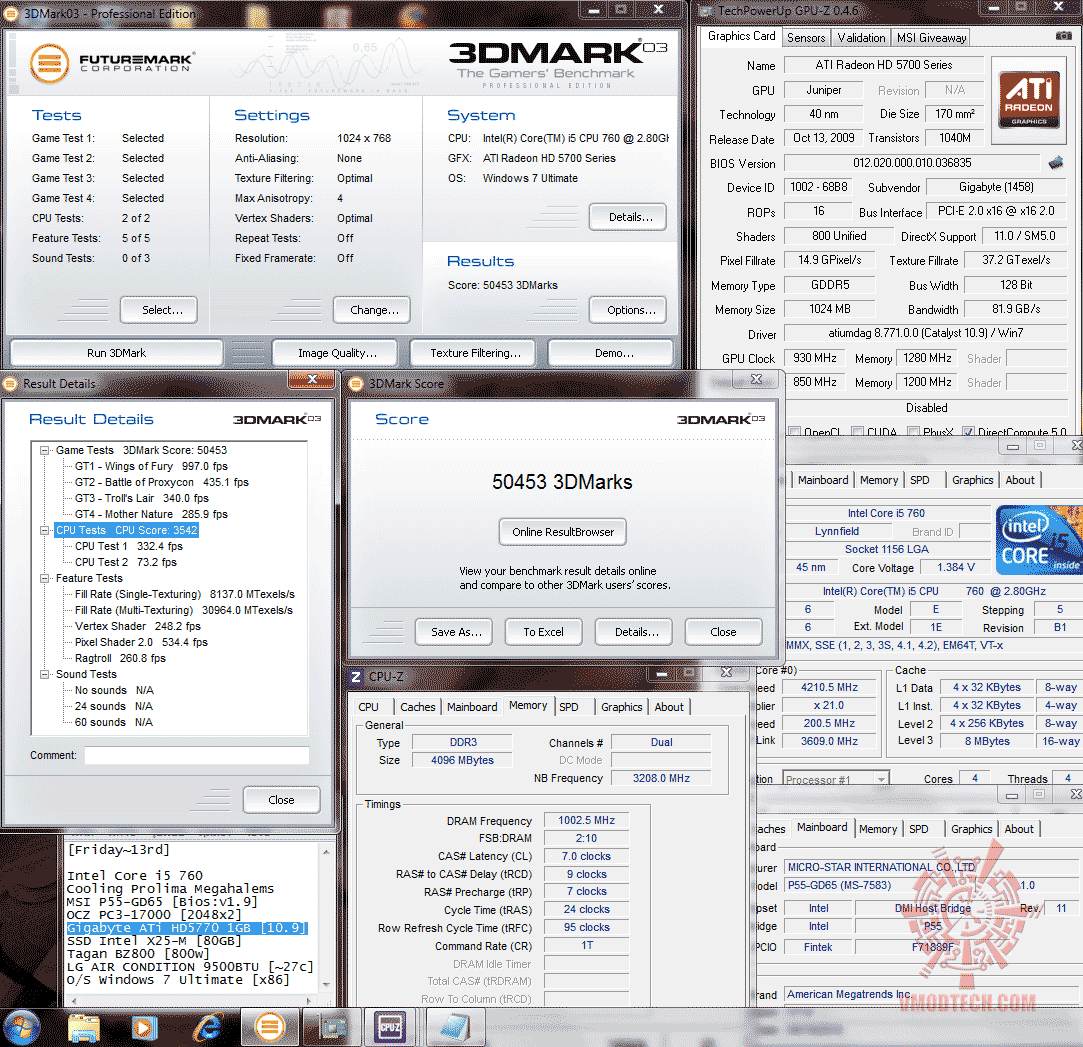Click Image Quality... button
Screen dimensions: 1083x1047
335,353
